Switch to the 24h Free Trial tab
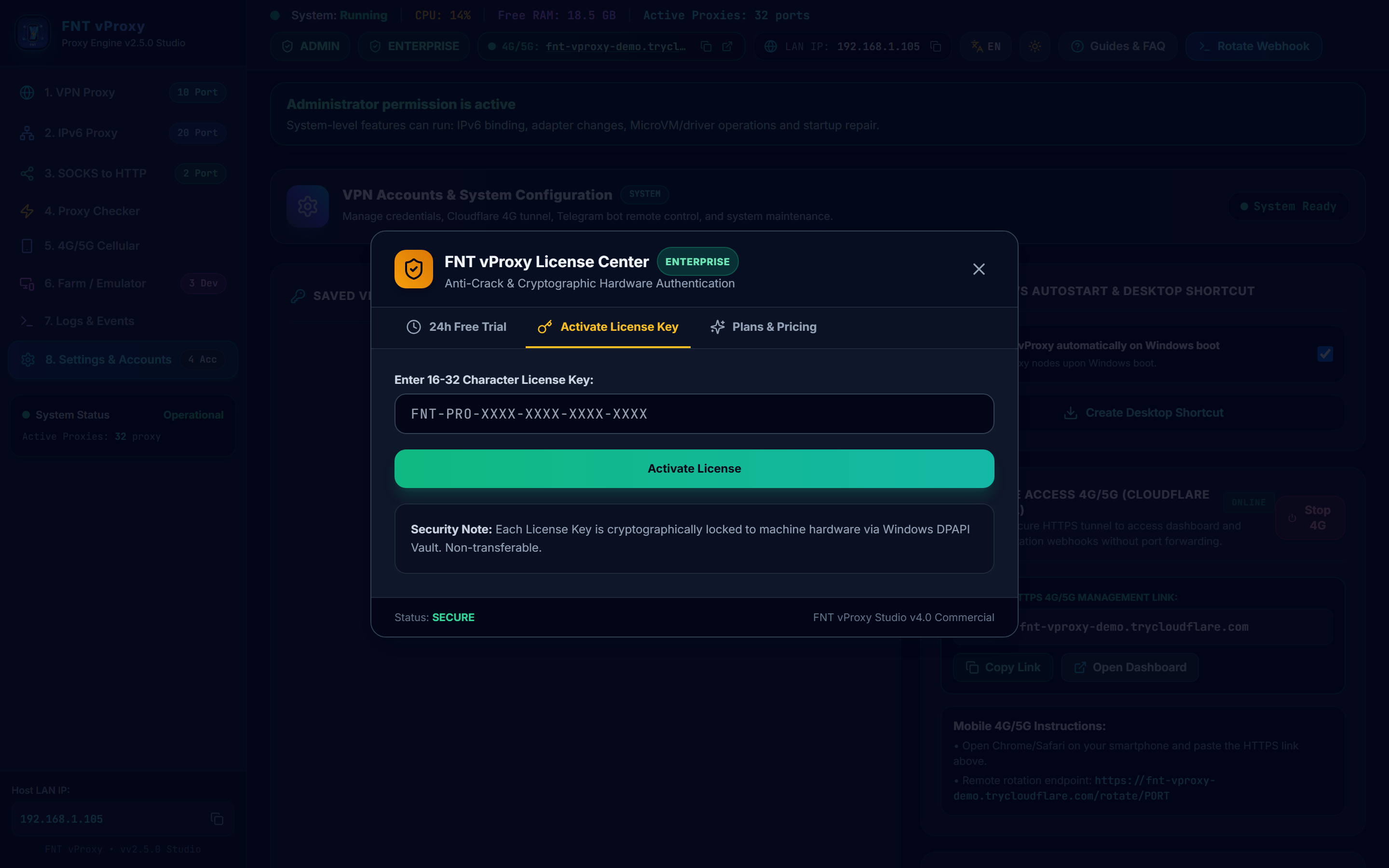The height and width of the screenshot is (868, 1389). 456,327
